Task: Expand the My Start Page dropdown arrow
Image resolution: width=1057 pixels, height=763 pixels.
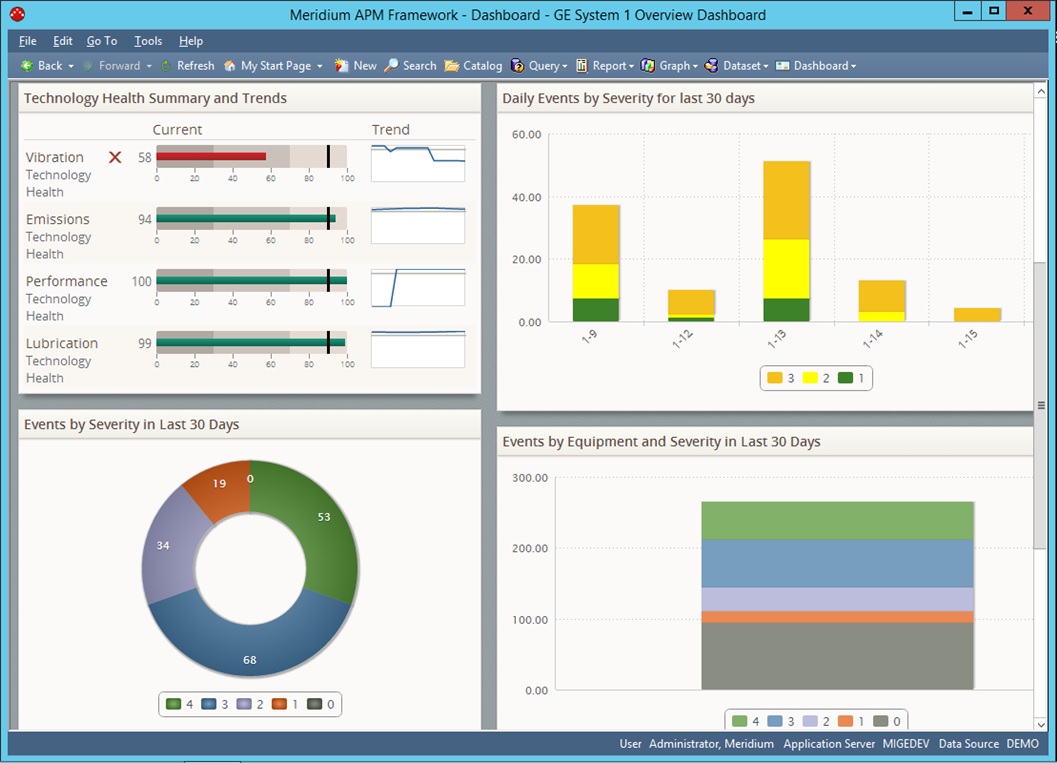Action: [320, 66]
